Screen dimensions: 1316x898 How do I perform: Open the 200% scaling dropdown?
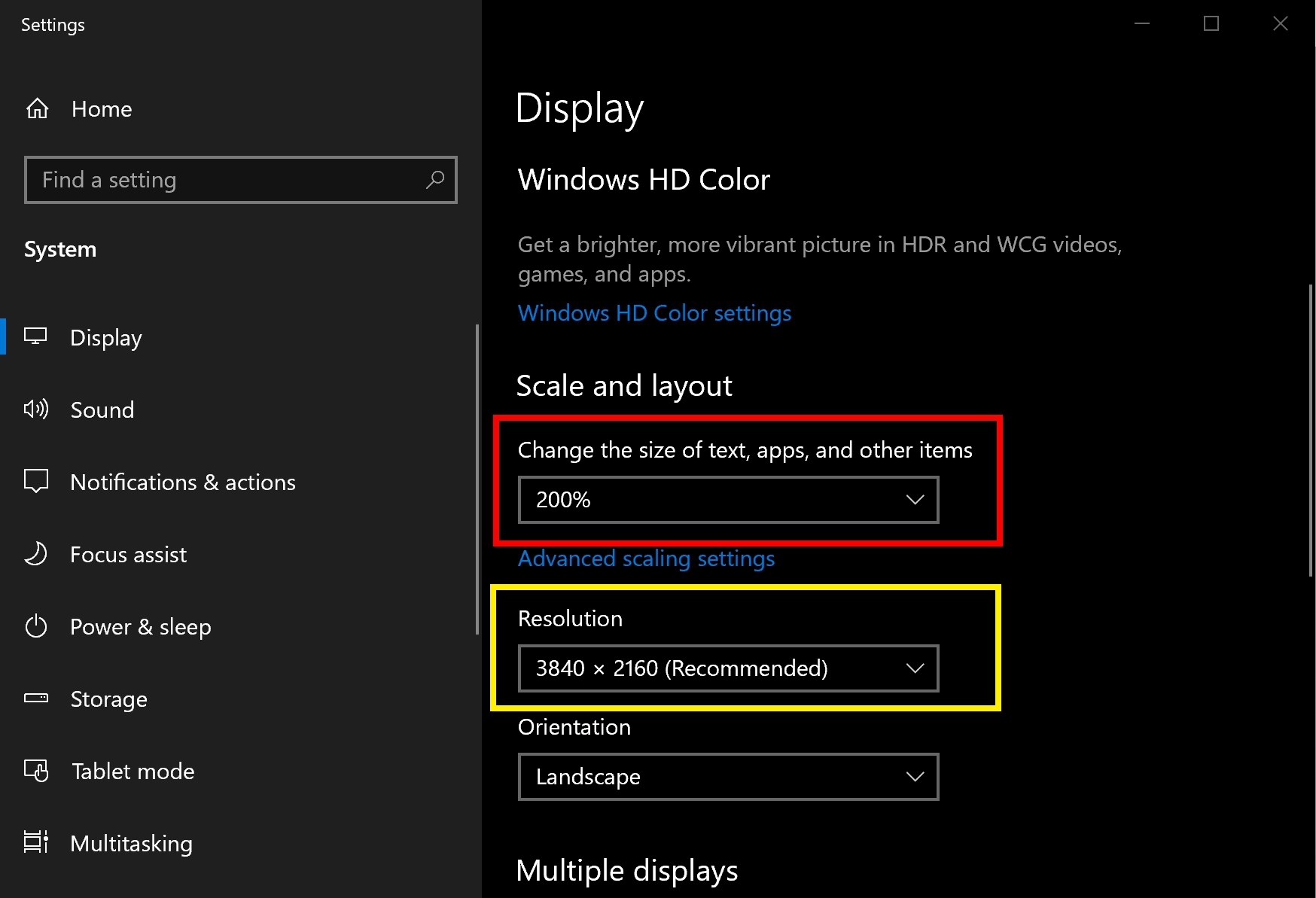pos(729,500)
